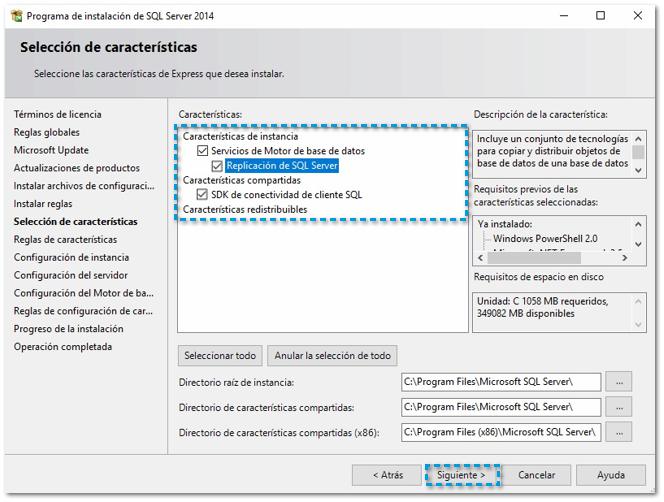Open the Operación completada step
Screen dimensions: 664x502
(x=63, y=347)
